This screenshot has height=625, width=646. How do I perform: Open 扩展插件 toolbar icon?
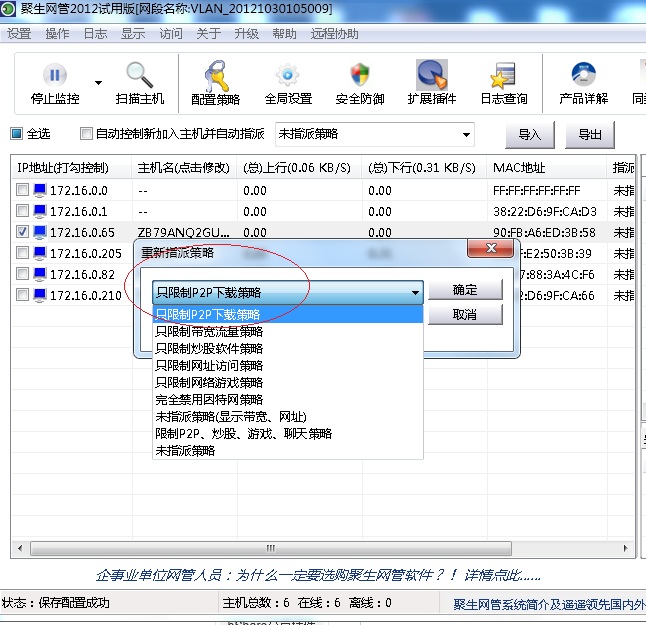click(x=432, y=75)
